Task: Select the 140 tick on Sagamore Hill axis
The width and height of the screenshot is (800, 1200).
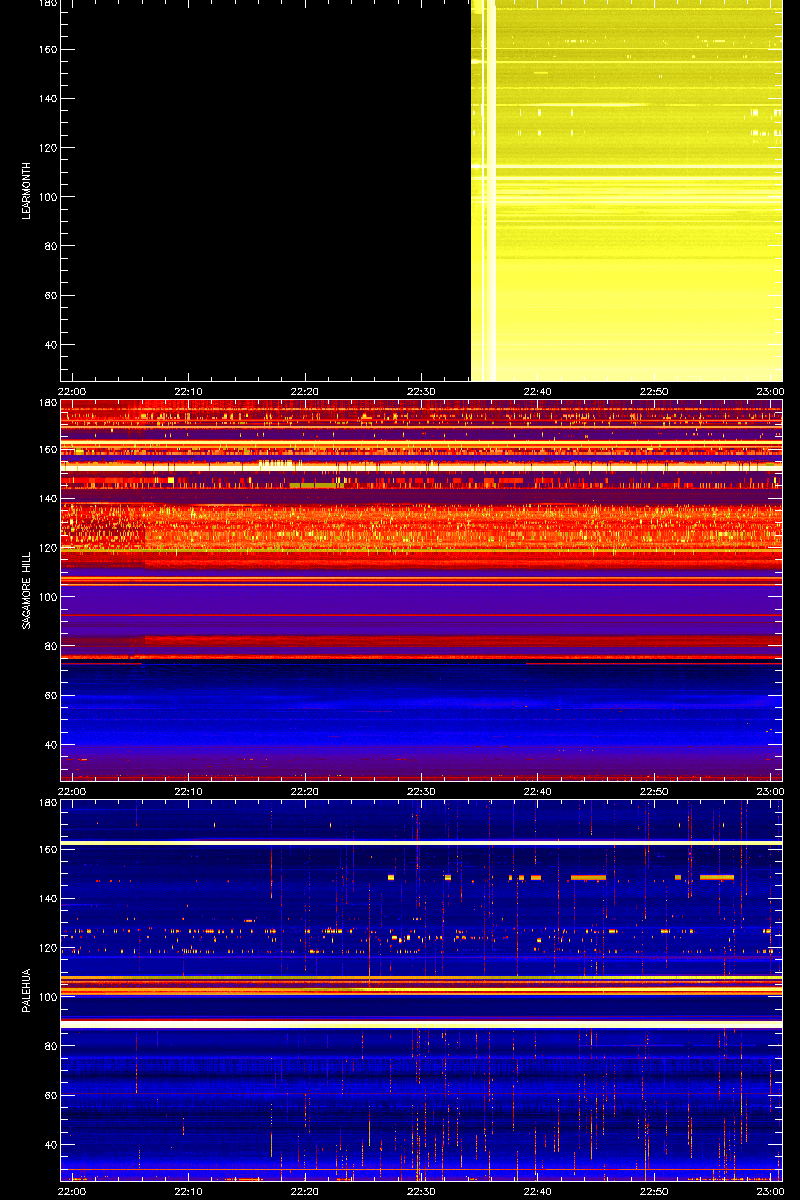Action: coord(47,499)
